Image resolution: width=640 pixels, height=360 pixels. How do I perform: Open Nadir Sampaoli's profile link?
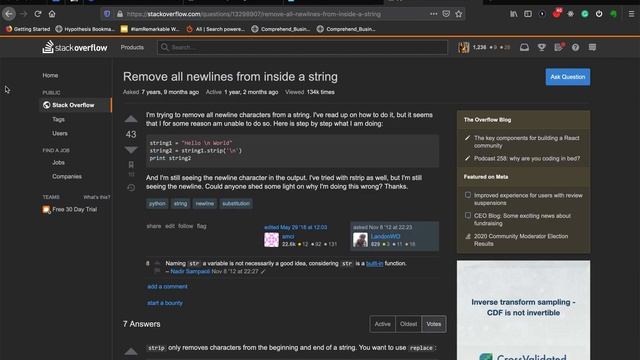point(190,271)
